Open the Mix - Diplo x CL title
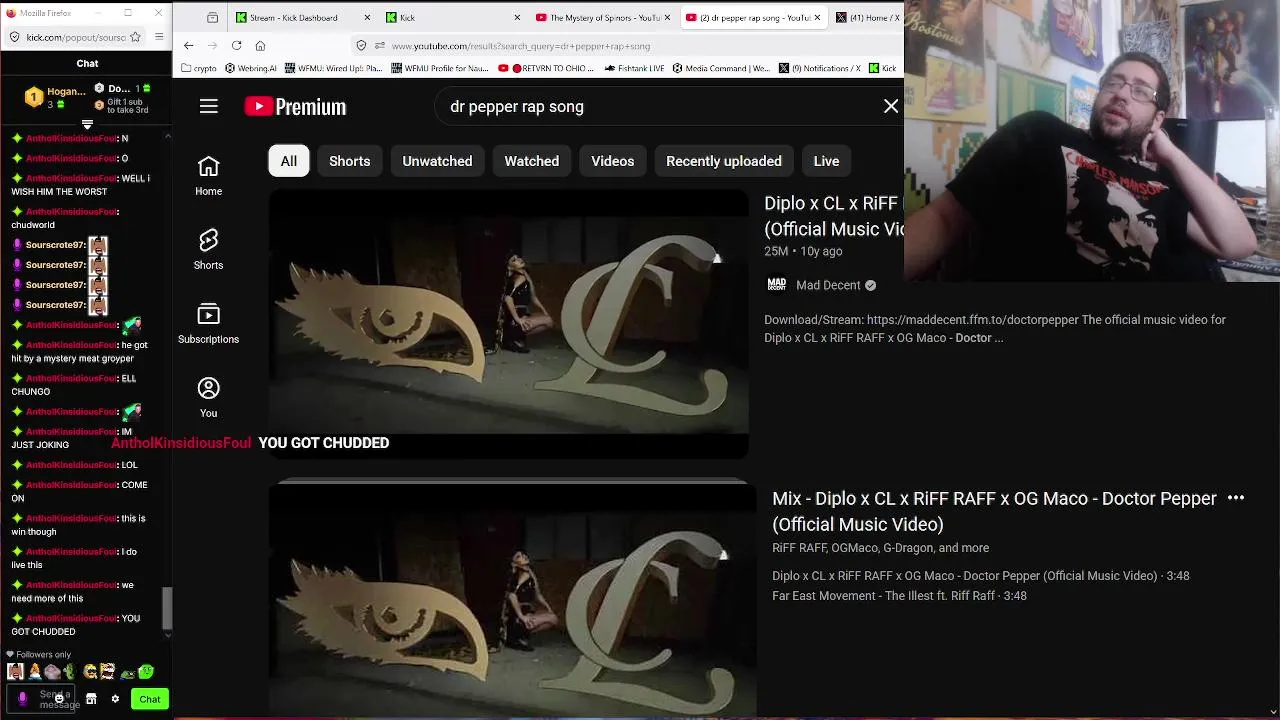The width and height of the screenshot is (1280, 720). coord(994,511)
